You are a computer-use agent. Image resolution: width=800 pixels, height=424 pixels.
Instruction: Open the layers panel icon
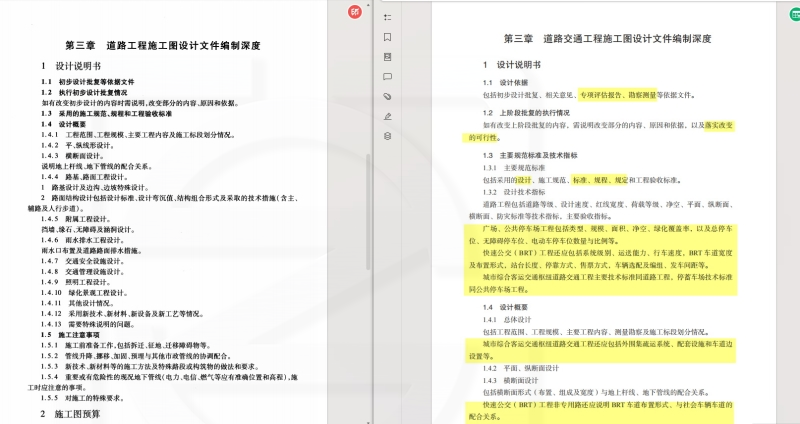click(x=387, y=134)
